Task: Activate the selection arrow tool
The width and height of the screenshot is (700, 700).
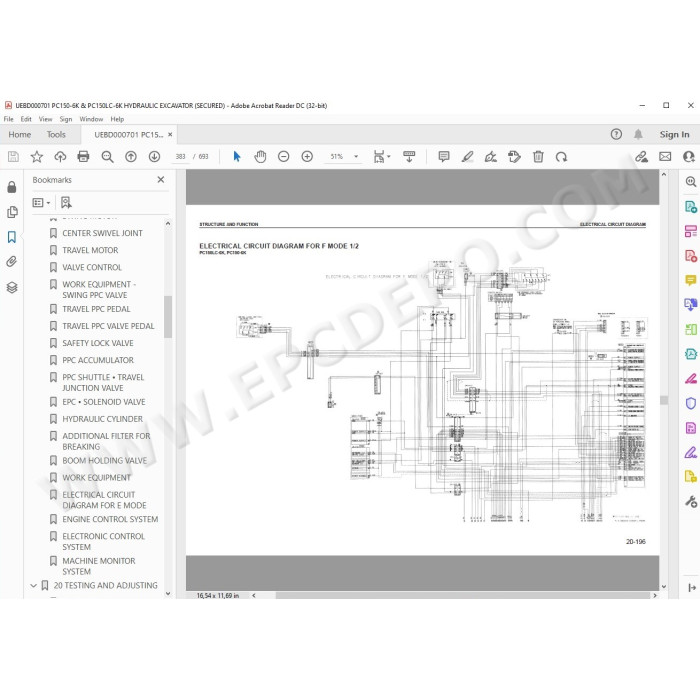Action: pos(237,157)
